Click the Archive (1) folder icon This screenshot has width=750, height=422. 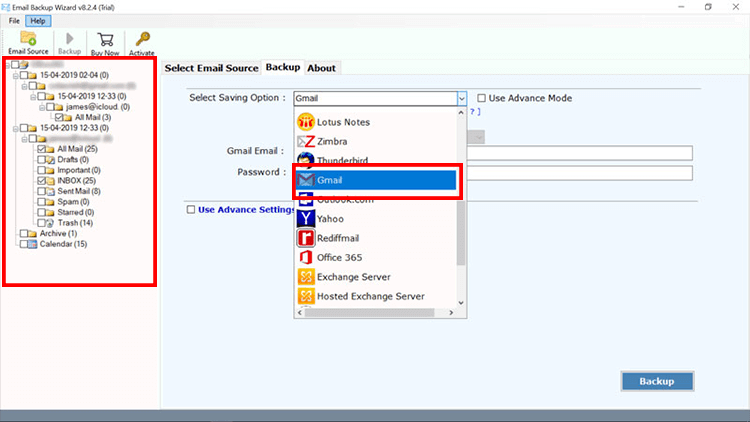32,233
